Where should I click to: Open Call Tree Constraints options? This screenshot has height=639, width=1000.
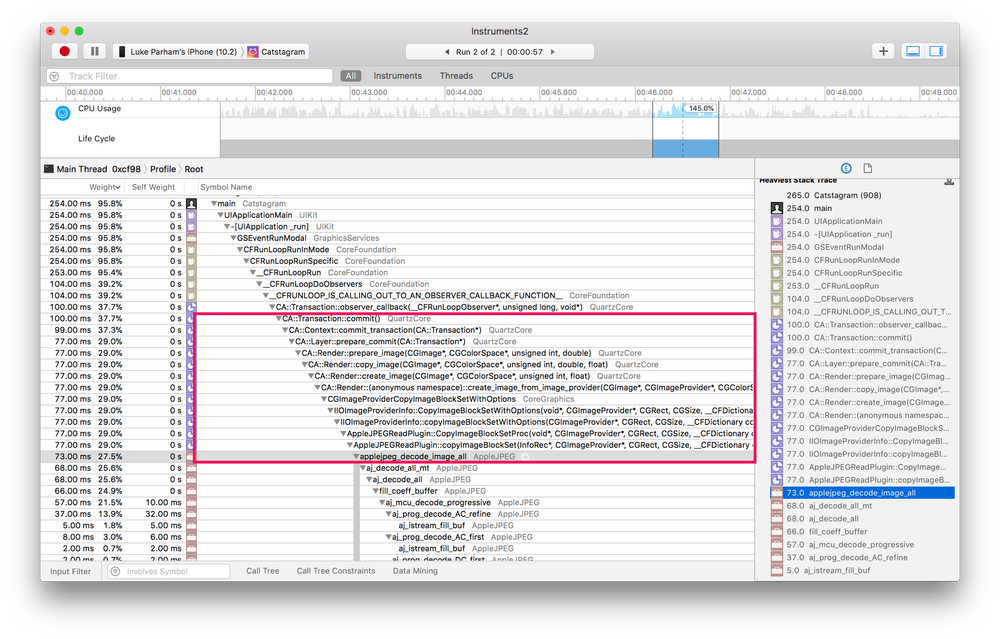(335, 571)
